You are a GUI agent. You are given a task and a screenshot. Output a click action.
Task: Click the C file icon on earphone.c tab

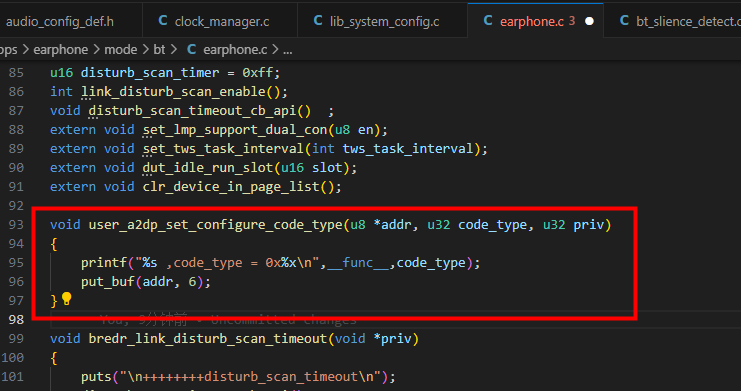pos(488,20)
